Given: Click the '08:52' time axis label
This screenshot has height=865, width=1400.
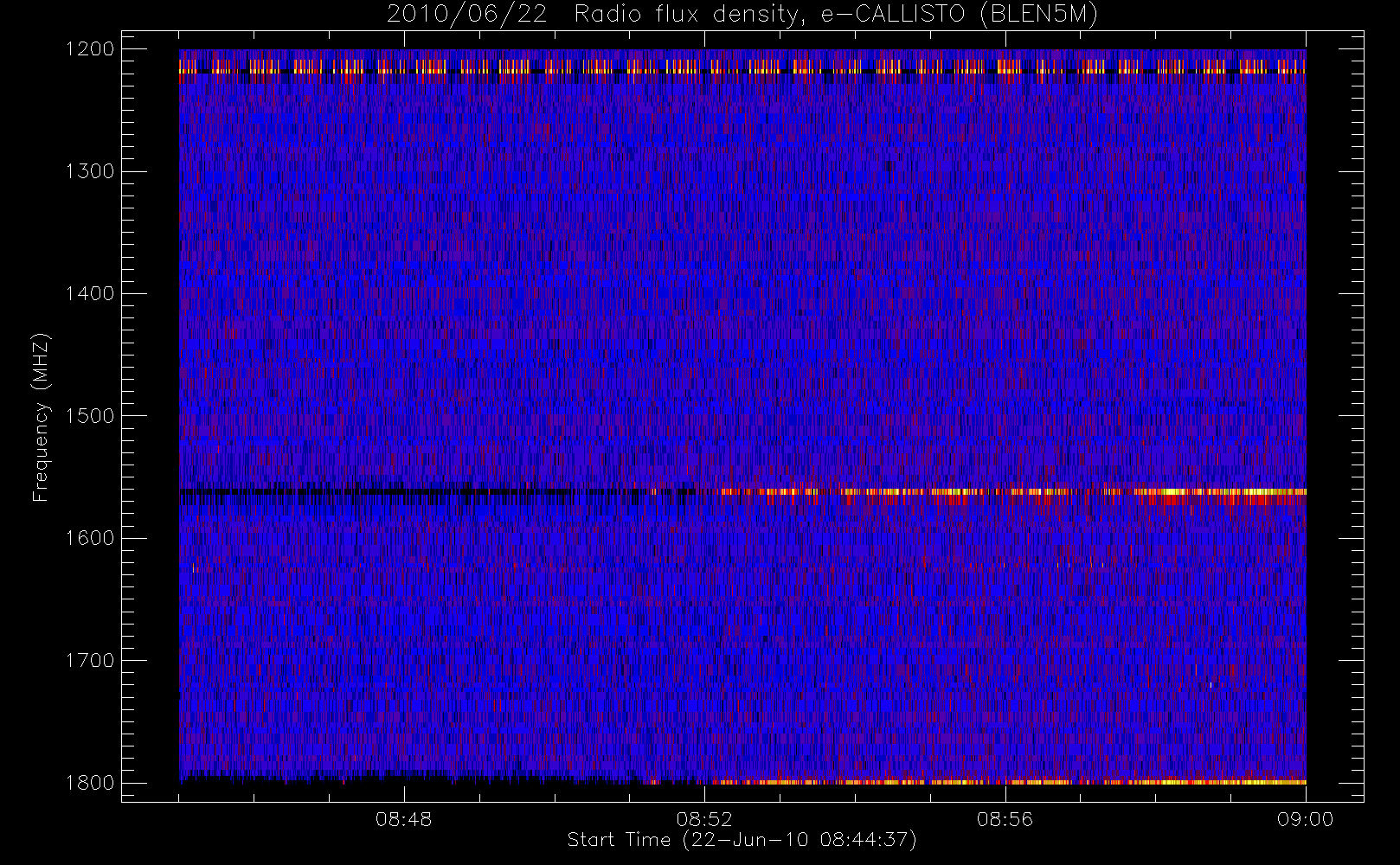Looking at the screenshot, I should pyautogui.click(x=704, y=819).
